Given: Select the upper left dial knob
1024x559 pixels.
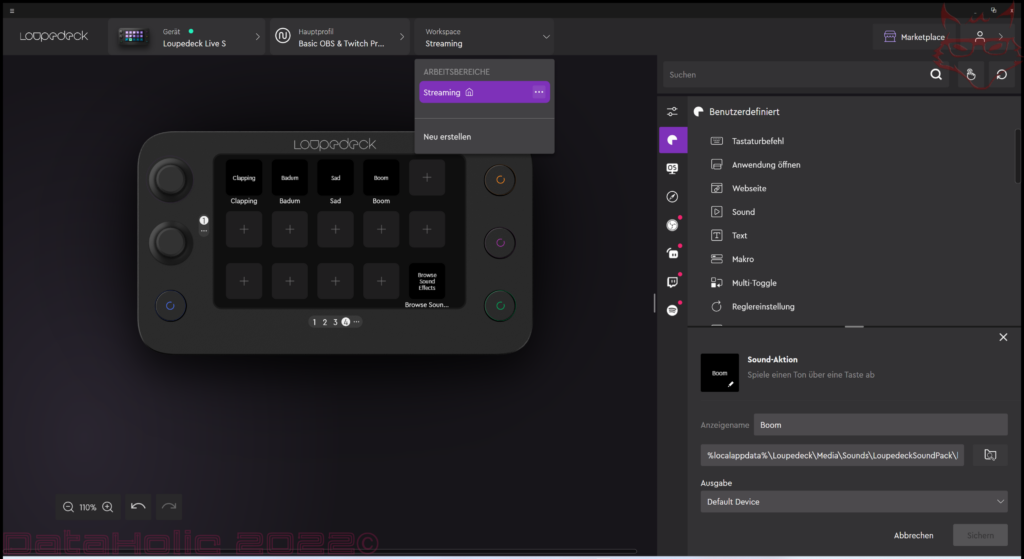Looking at the screenshot, I should pos(170,180).
